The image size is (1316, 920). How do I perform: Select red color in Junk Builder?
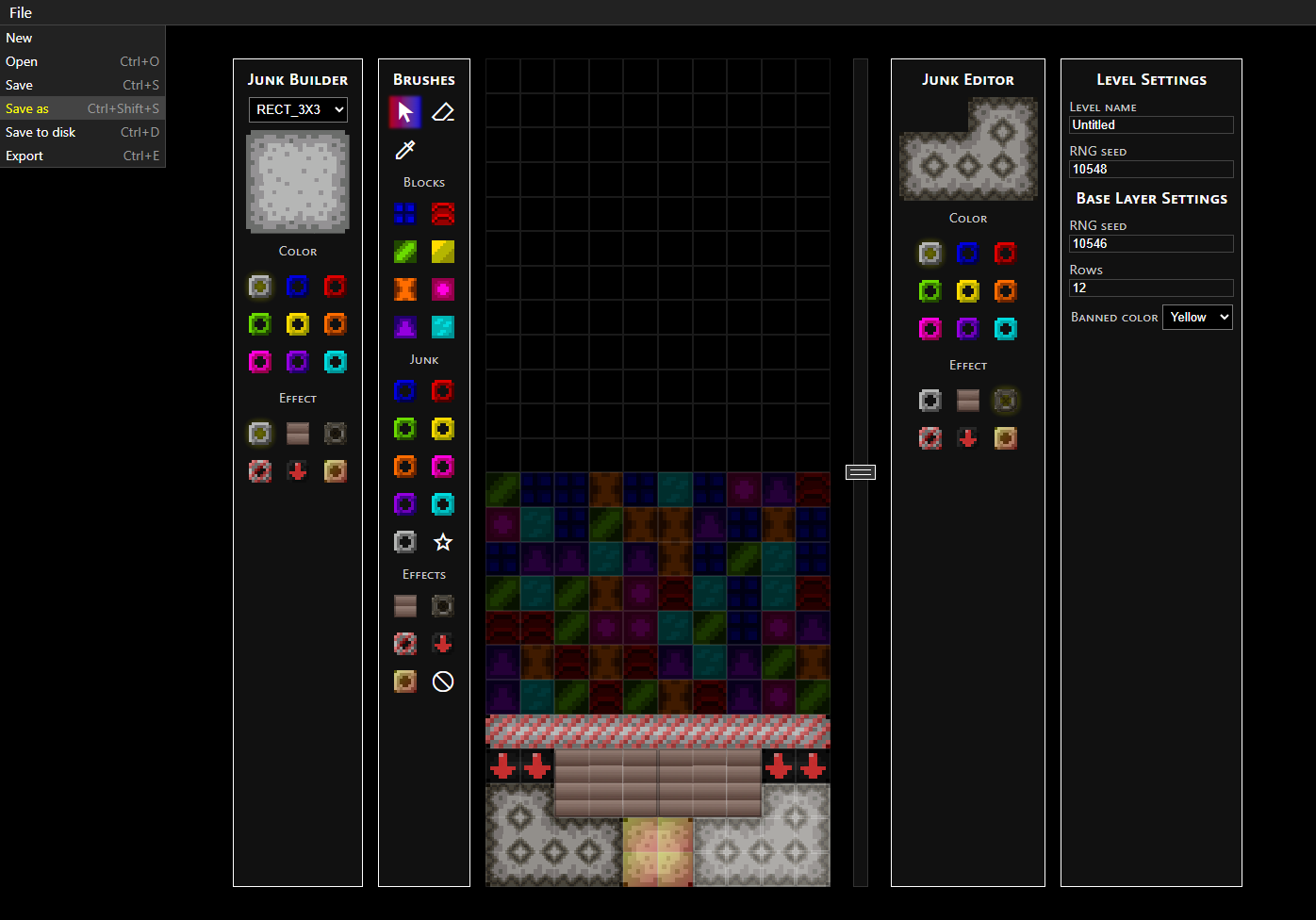[x=335, y=287]
